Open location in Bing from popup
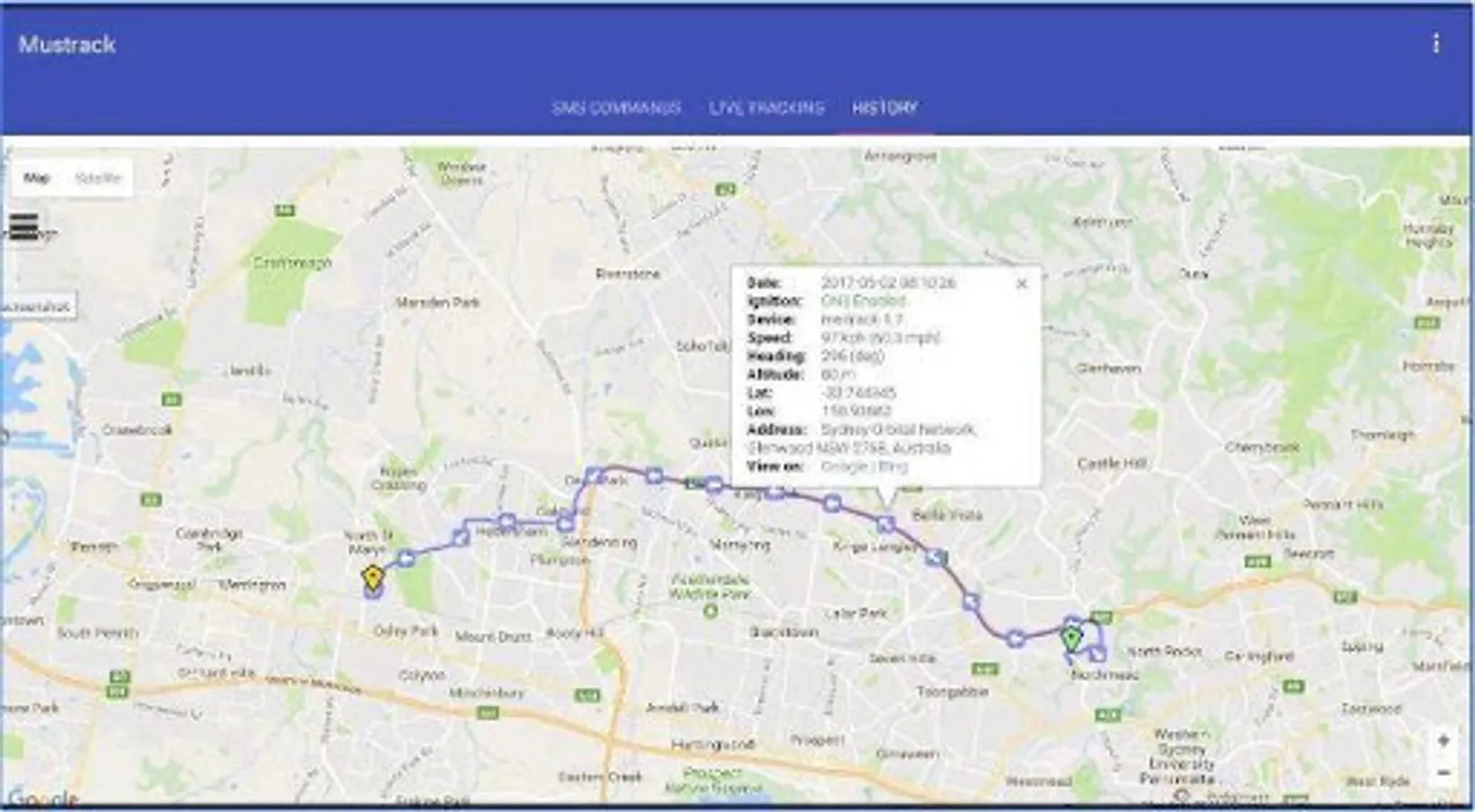 893,466
